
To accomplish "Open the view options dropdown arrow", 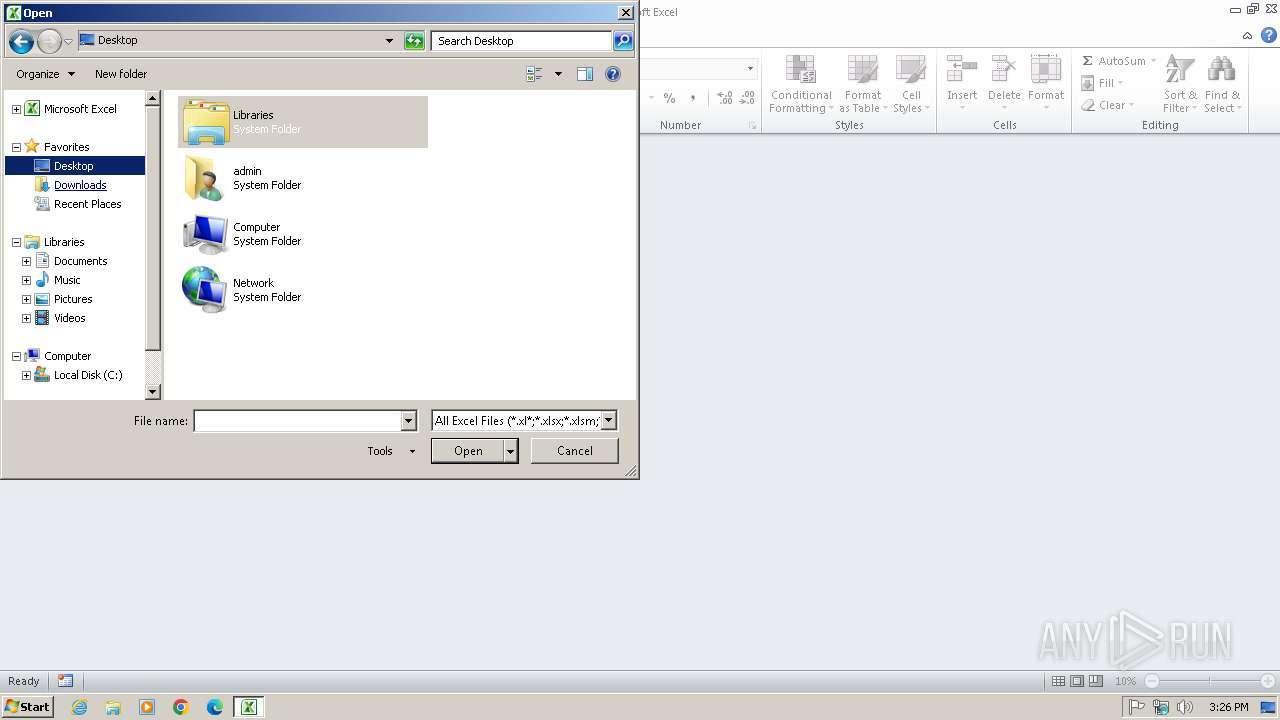I will 558,74.
